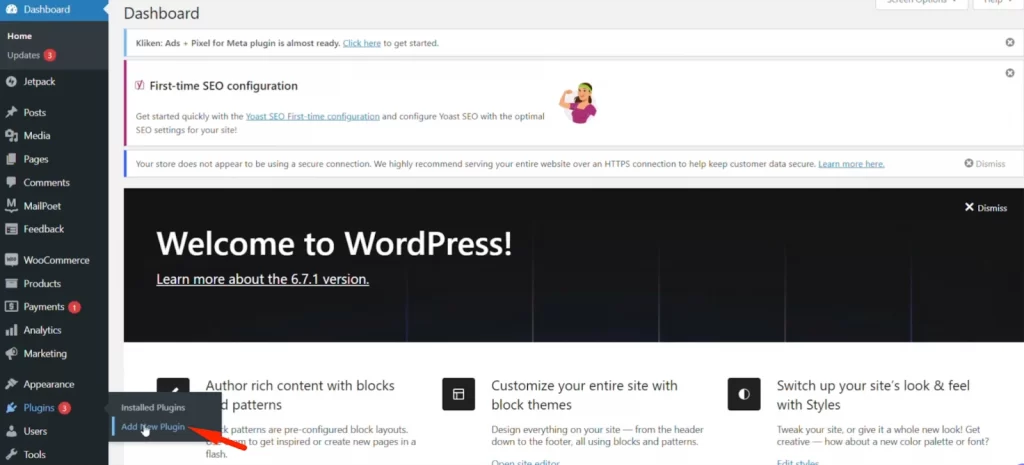Viewport: 1024px width, 465px height.
Task: Follow the Kliken 'Click here' link
Action: (362, 43)
